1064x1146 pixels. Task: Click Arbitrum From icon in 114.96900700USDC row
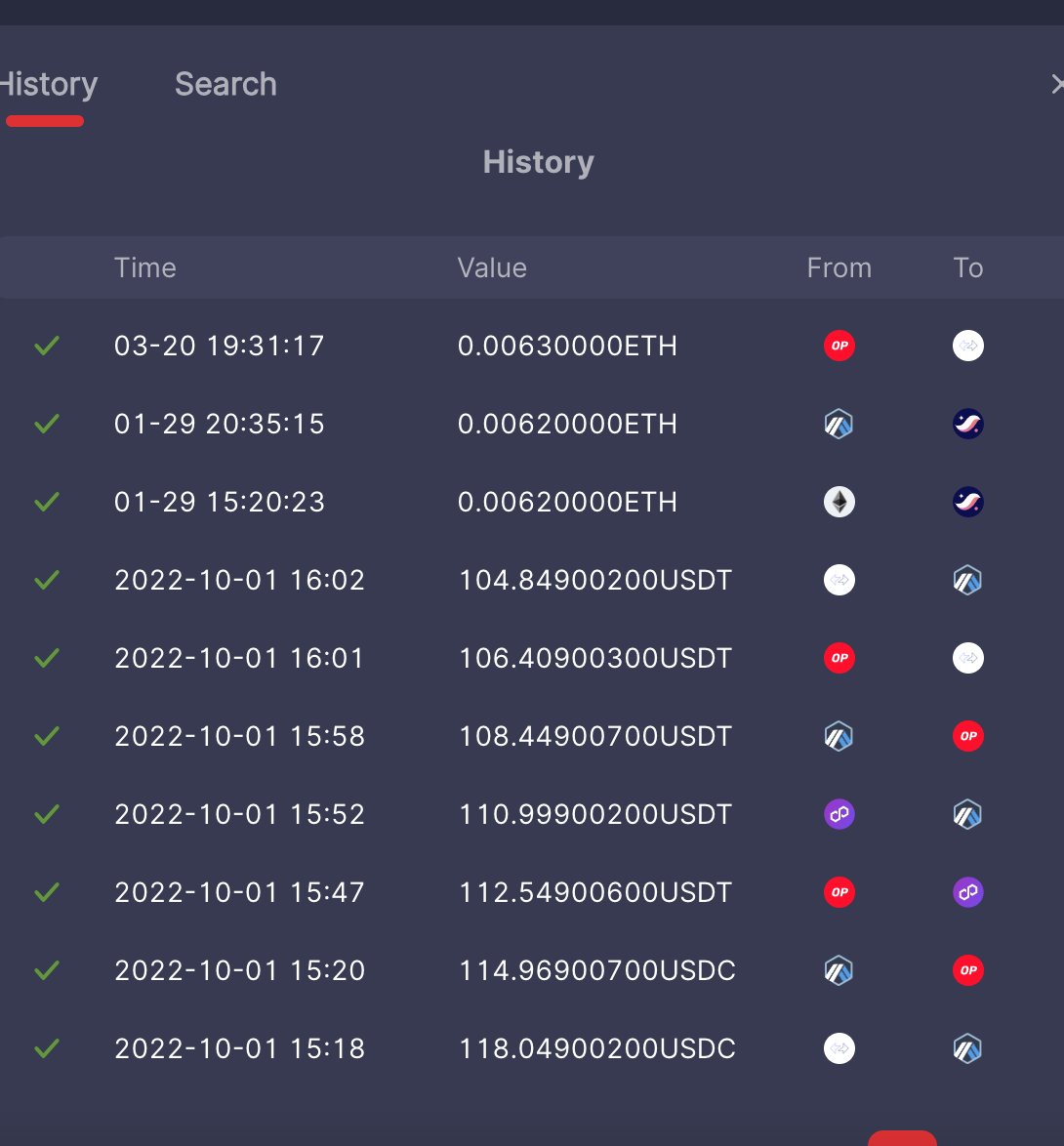coord(839,970)
